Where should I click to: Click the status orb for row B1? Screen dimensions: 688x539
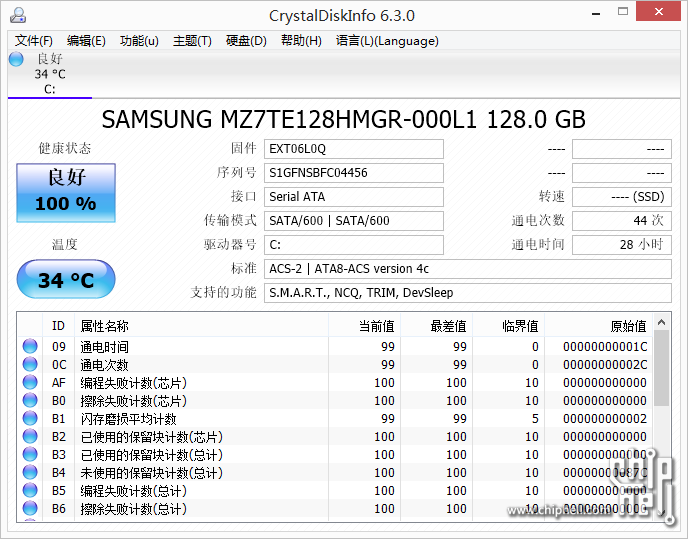tap(30, 418)
